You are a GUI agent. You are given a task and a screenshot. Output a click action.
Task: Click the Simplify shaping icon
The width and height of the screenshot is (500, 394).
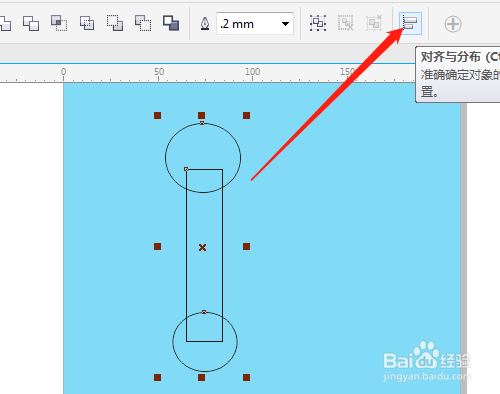[87, 23]
